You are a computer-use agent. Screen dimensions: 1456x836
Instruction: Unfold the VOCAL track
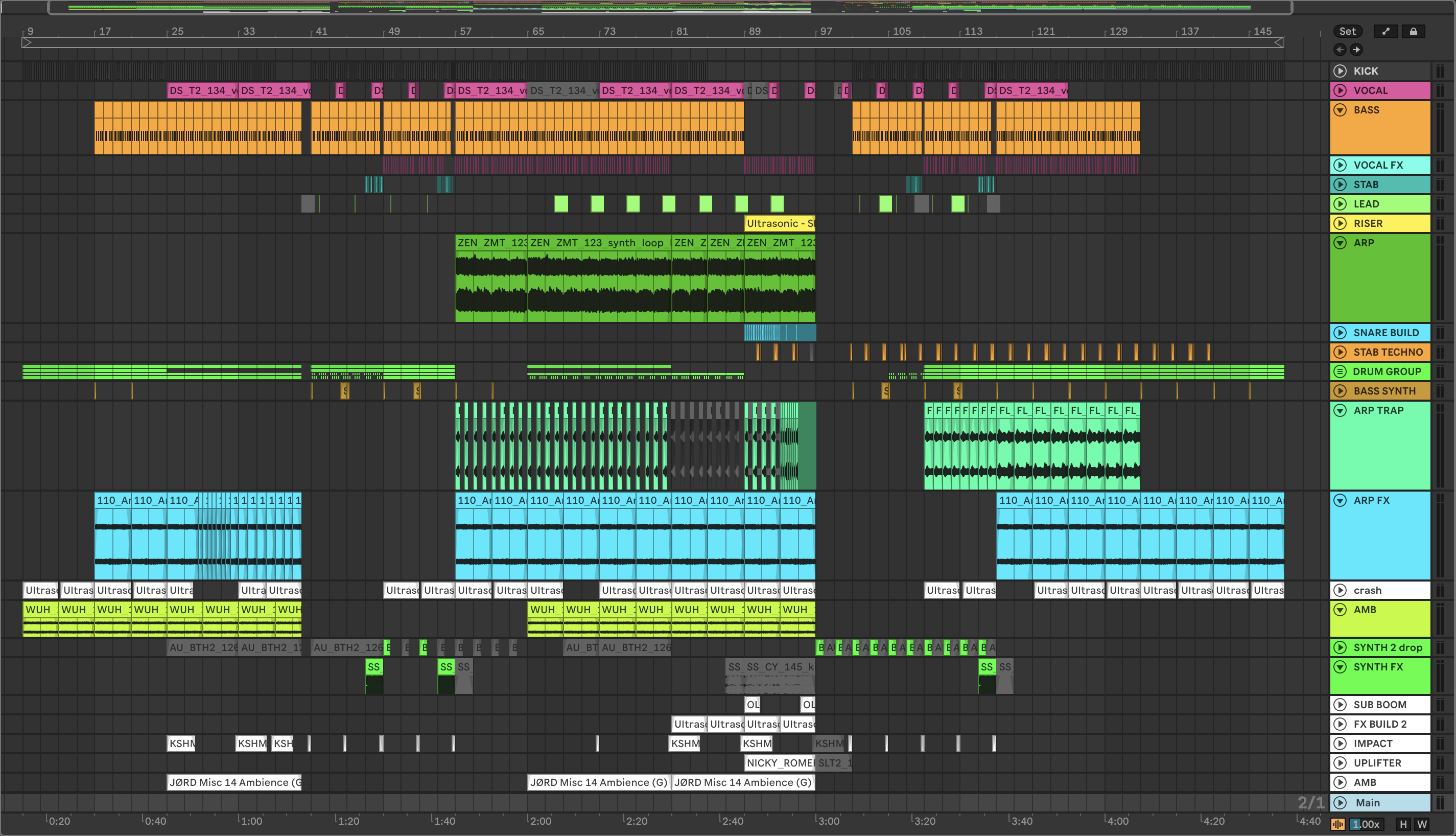pyautogui.click(x=1340, y=90)
